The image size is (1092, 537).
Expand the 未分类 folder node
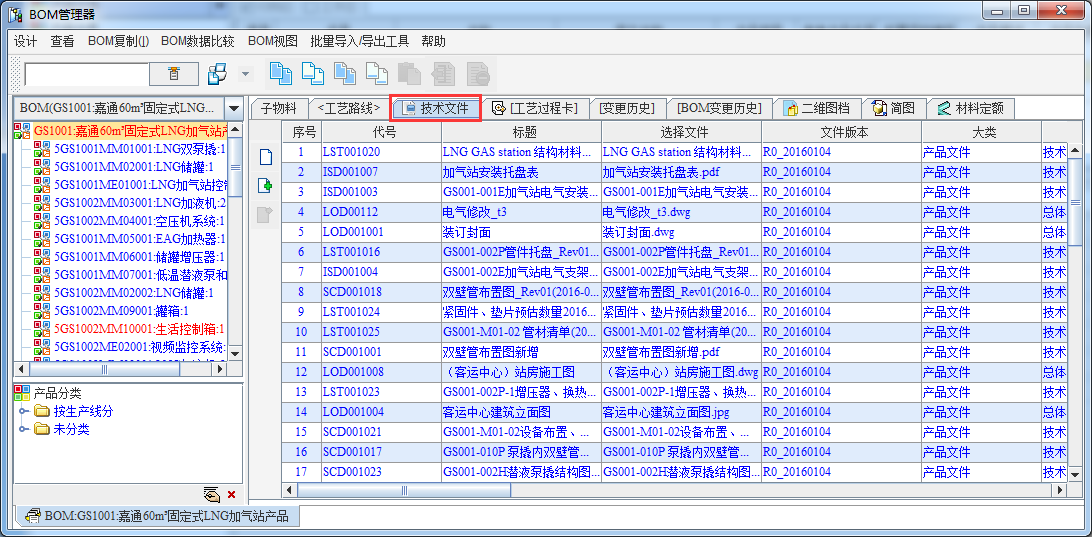click(x=23, y=429)
